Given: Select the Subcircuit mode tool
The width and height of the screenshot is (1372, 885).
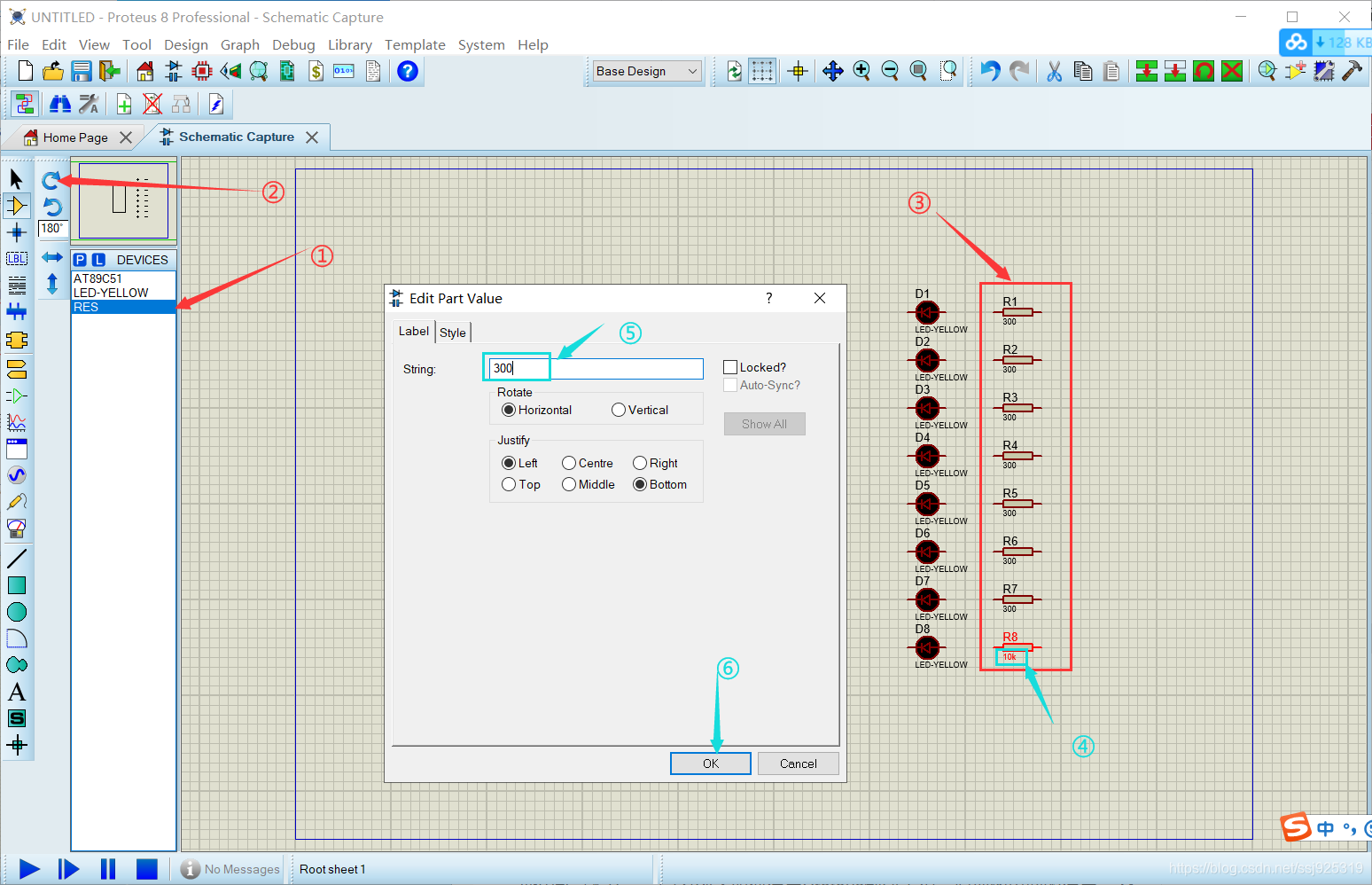Looking at the screenshot, I should pos(16,340).
